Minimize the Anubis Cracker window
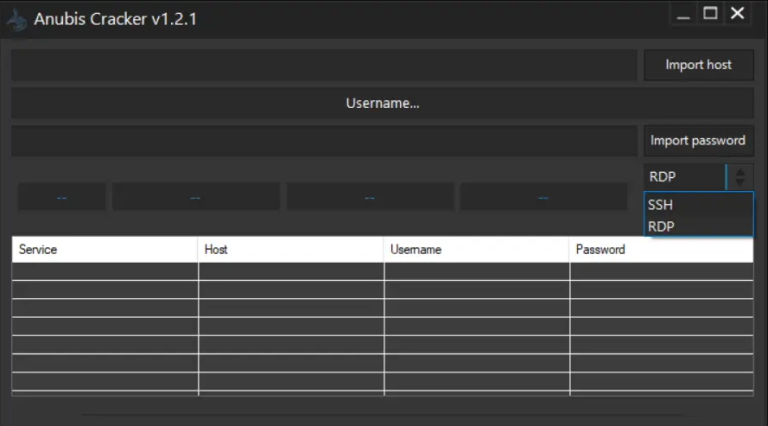Viewport: 768px width, 426px height. 683,14
